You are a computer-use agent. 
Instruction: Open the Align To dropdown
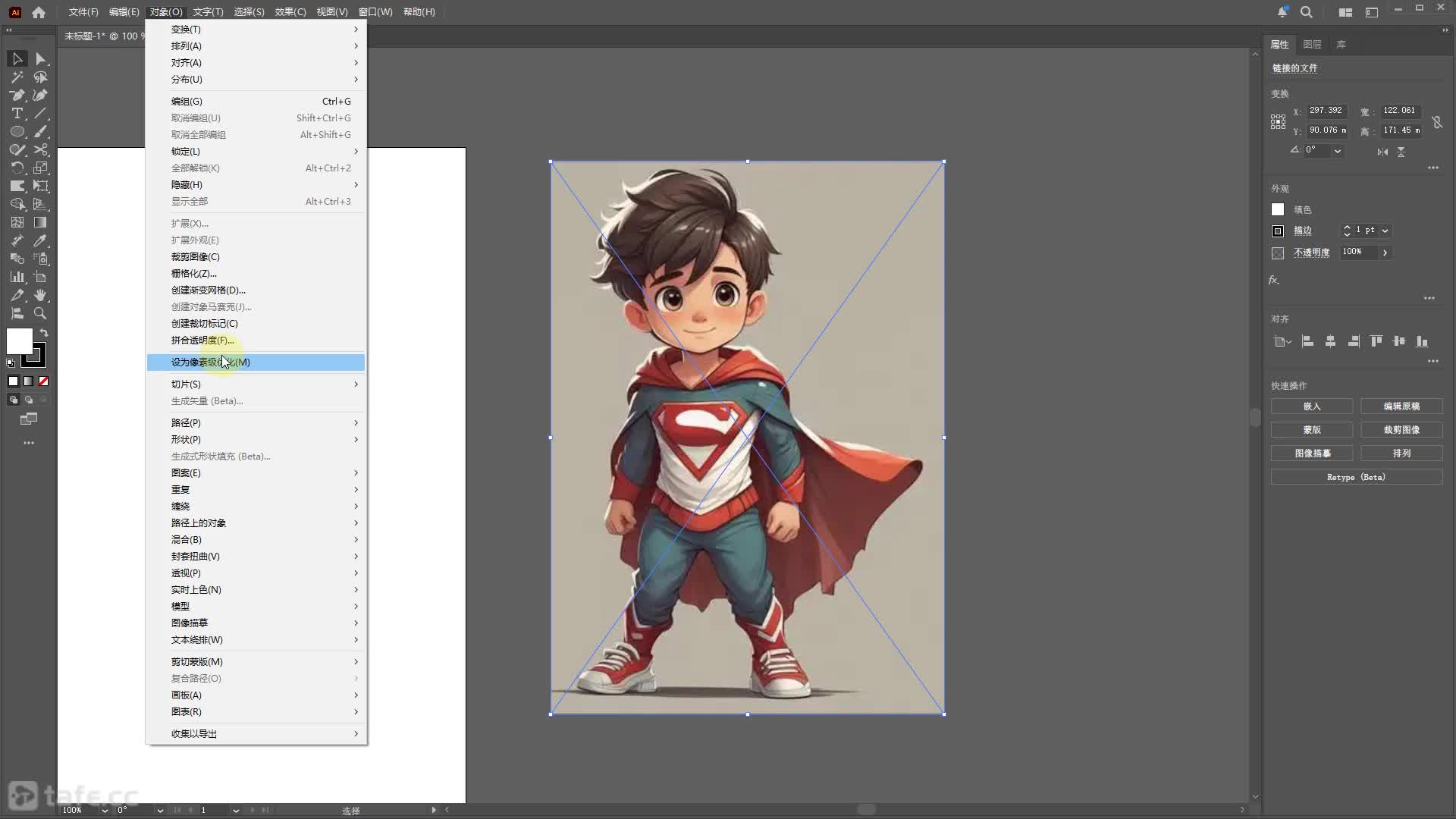[1282, 342]
